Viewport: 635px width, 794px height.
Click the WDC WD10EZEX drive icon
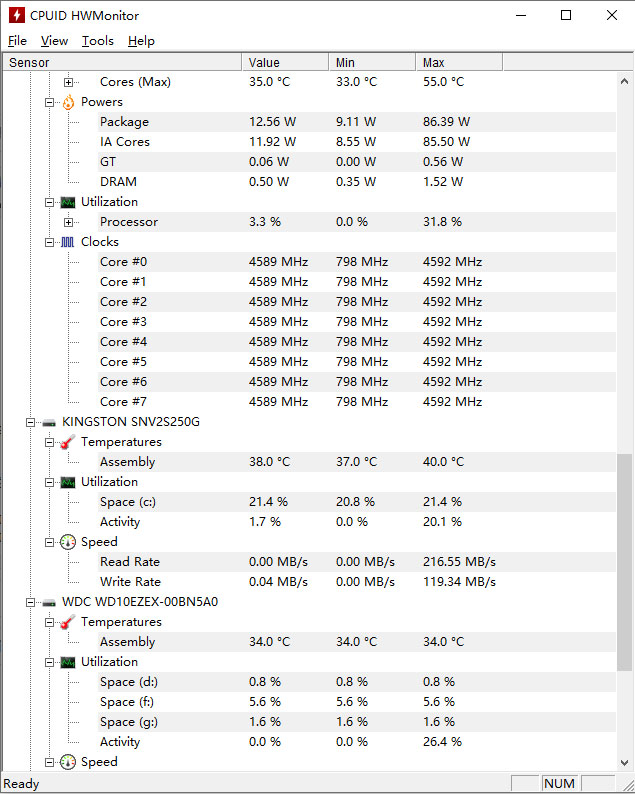[x=49, y=602]
